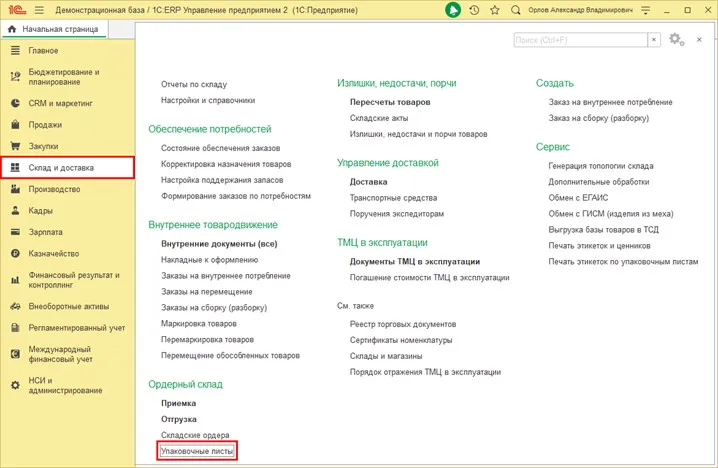The width and height of the screenshot is (718, 468).
Task: Select the Продажи section
Action: [x=46, y=125]
